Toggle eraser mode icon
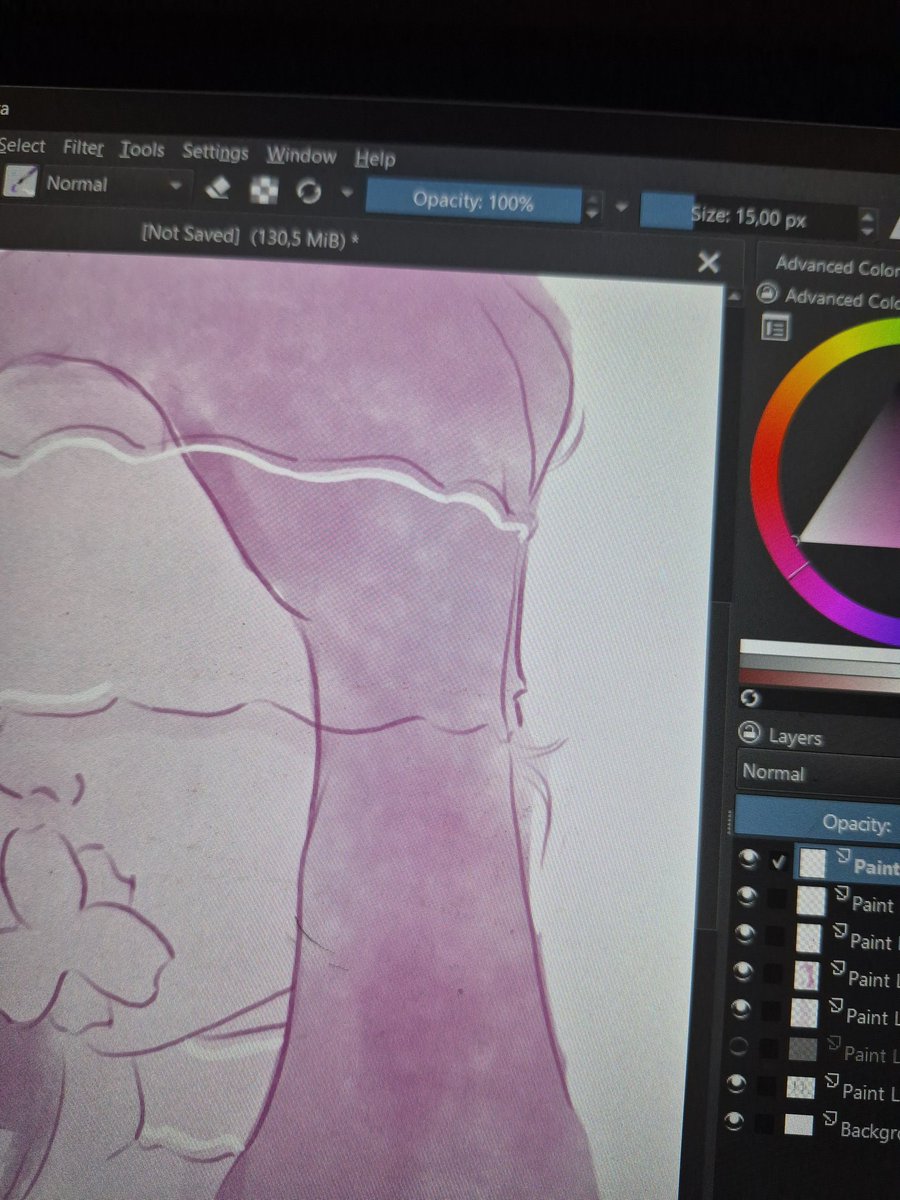The height and width of the screenshot is (1200, 900). coord(219,189)
